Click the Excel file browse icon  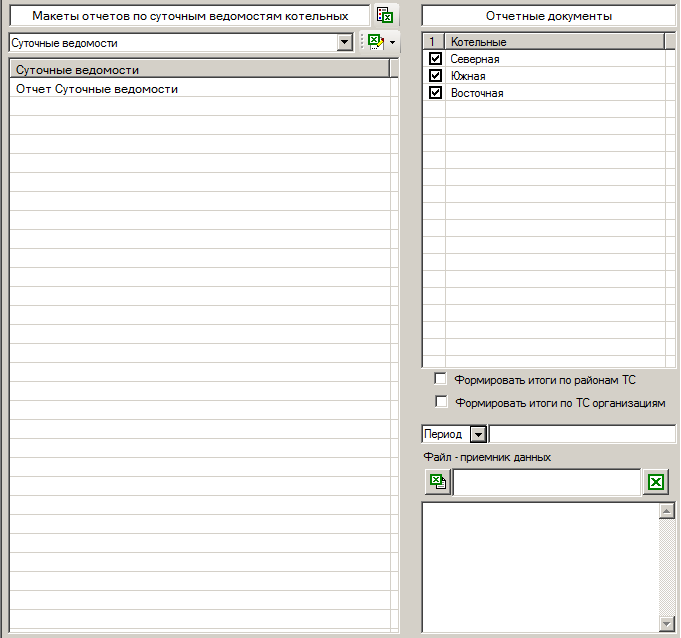point(436,482)
